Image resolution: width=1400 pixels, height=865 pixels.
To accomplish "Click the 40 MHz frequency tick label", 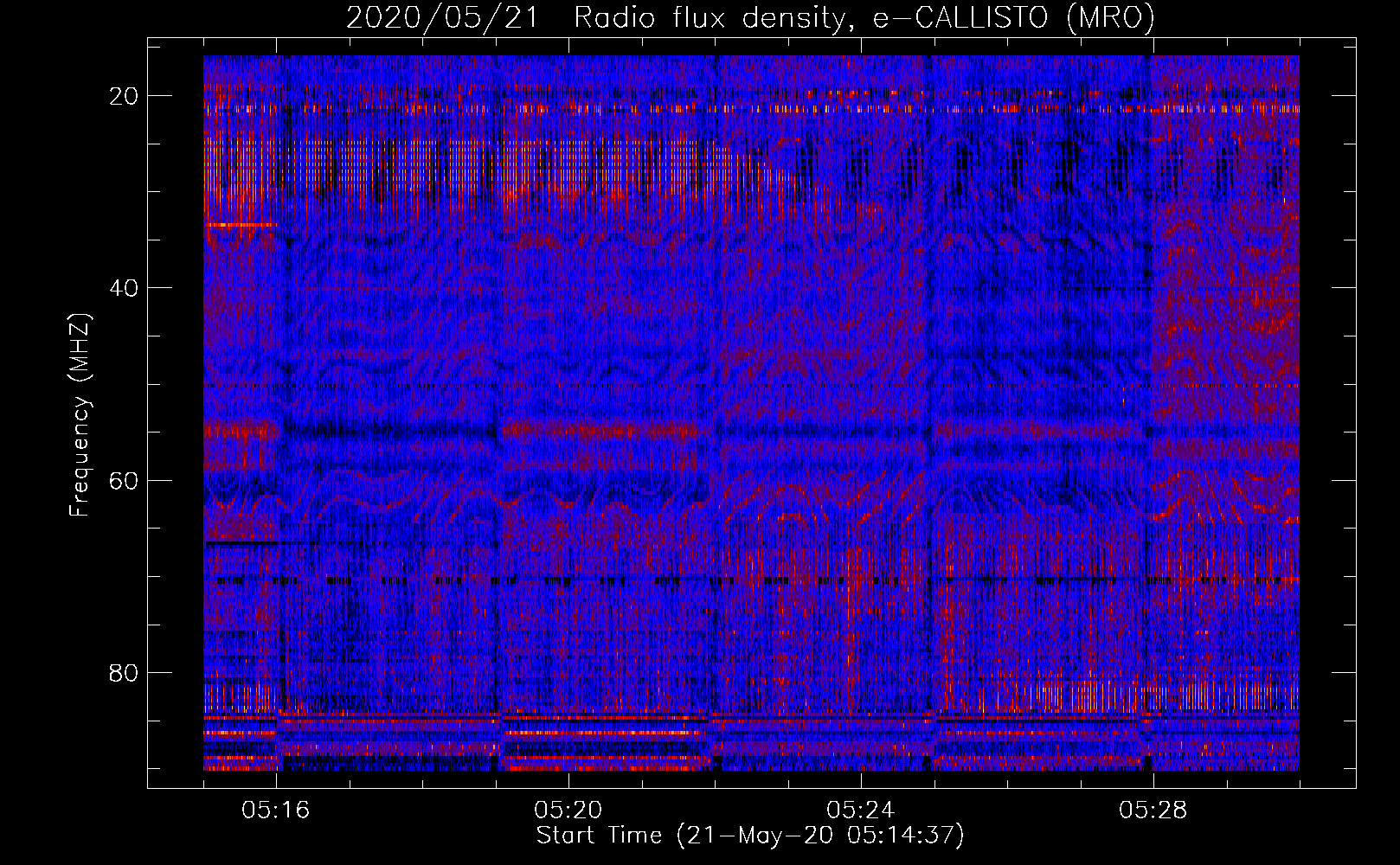I will pyautogui.click(x=125, y=288).
